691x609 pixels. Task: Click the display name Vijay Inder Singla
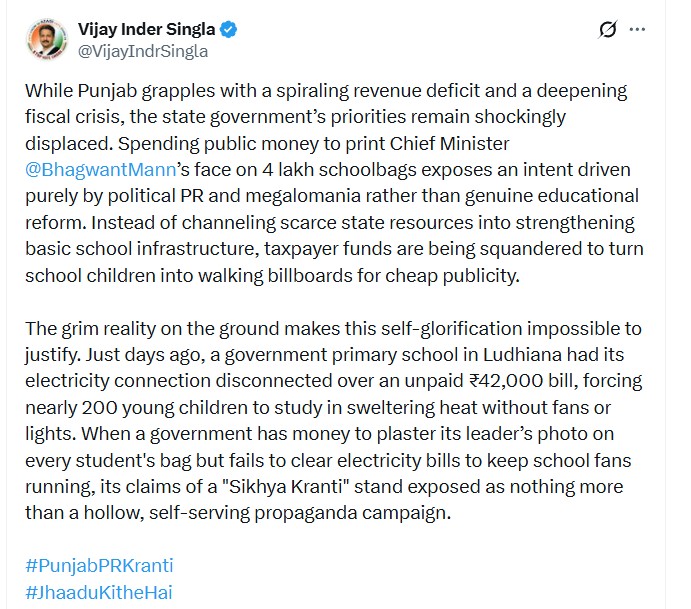click(146, 30)
